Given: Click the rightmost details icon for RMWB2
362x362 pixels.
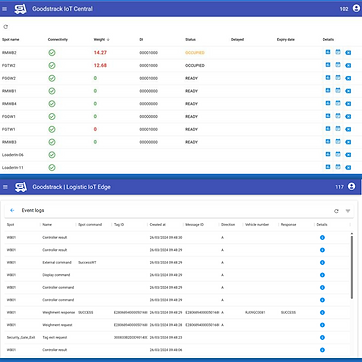Looking at the screenshot, I should [348, 53].
